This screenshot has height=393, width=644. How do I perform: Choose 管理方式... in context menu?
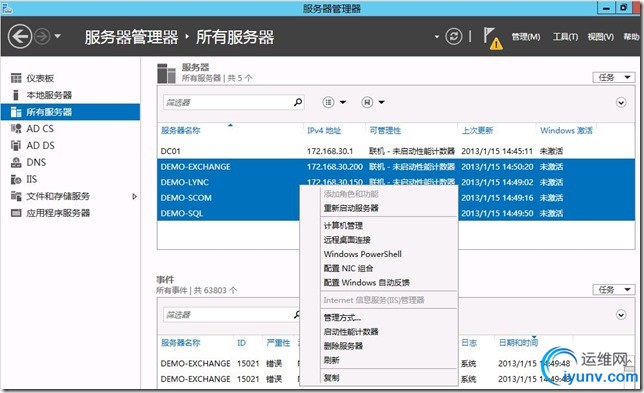pyautogui.click(x=342, y=317)
